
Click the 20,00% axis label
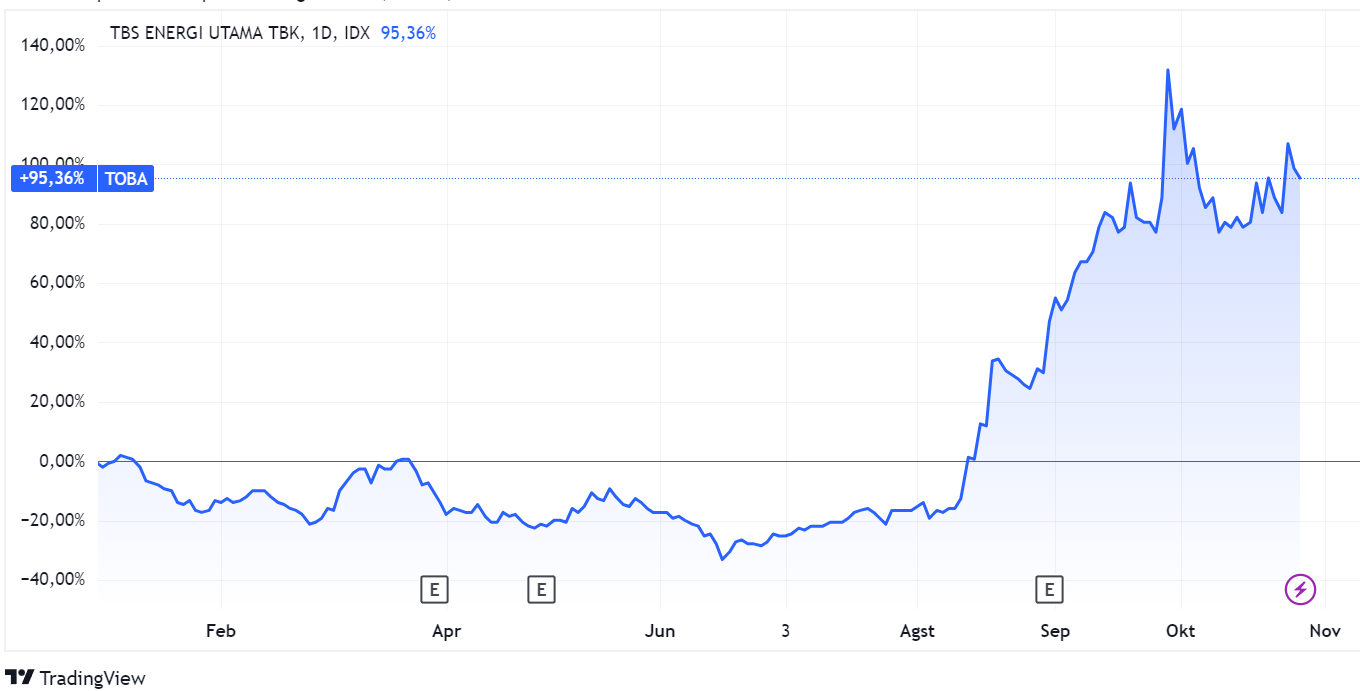[57, 402]
